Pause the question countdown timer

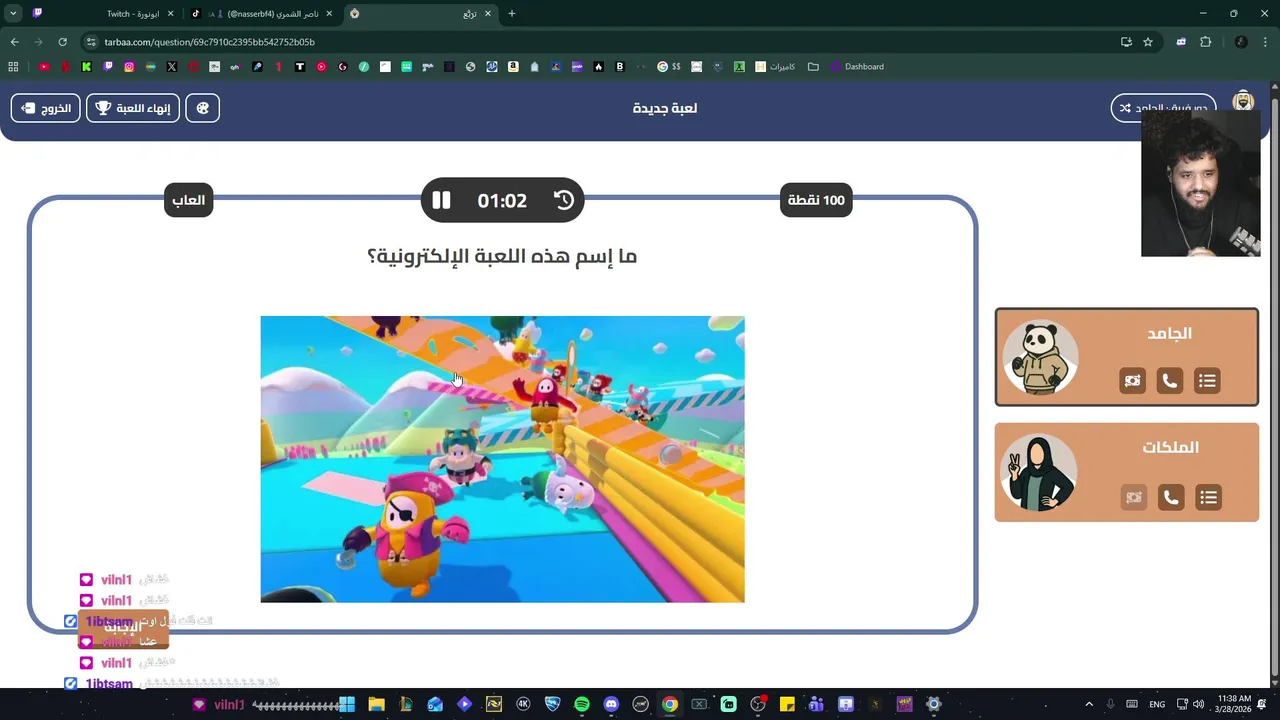click(441, 200)
